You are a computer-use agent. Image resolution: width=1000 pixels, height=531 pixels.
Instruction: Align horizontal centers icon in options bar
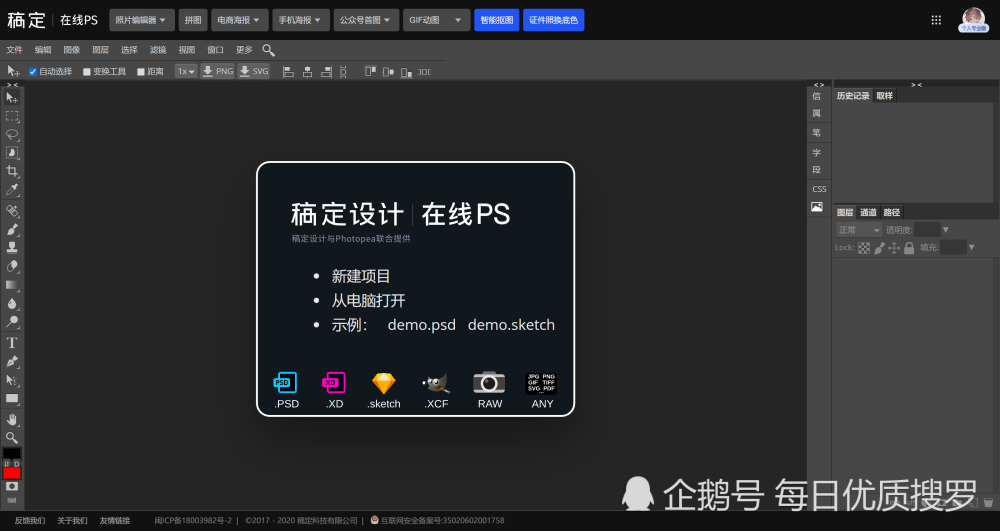(x=307, y=72)
